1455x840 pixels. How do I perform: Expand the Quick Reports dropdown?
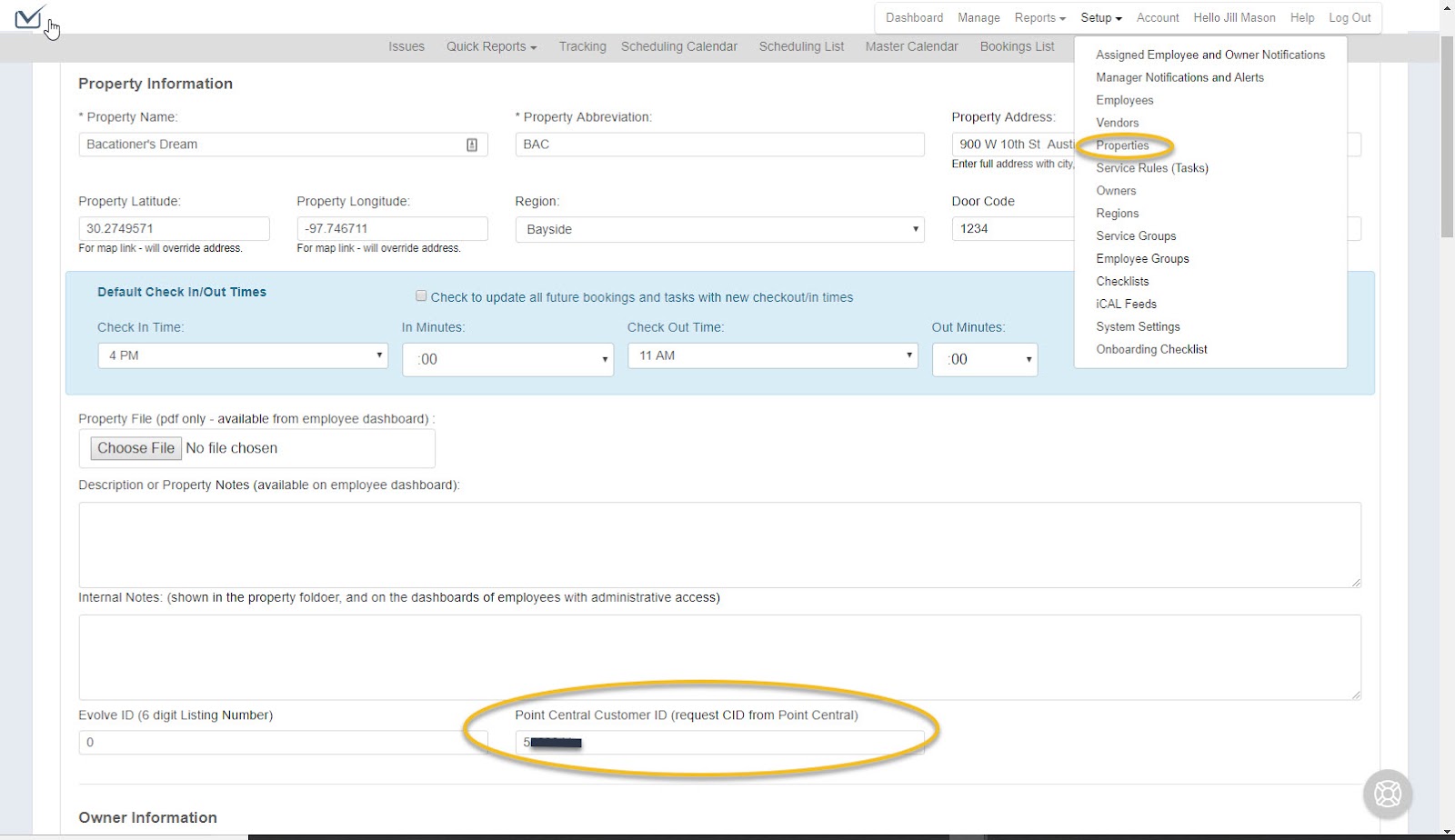tap(491, 46)
